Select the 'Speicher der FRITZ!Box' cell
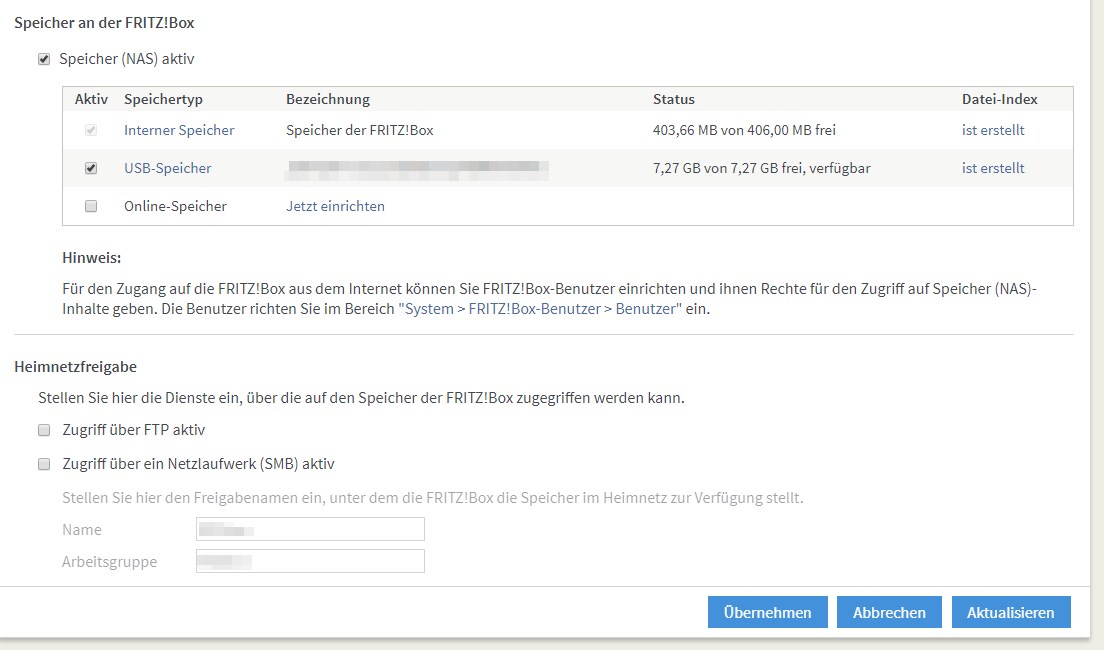The image size is (1104, 650). [360, 130]
